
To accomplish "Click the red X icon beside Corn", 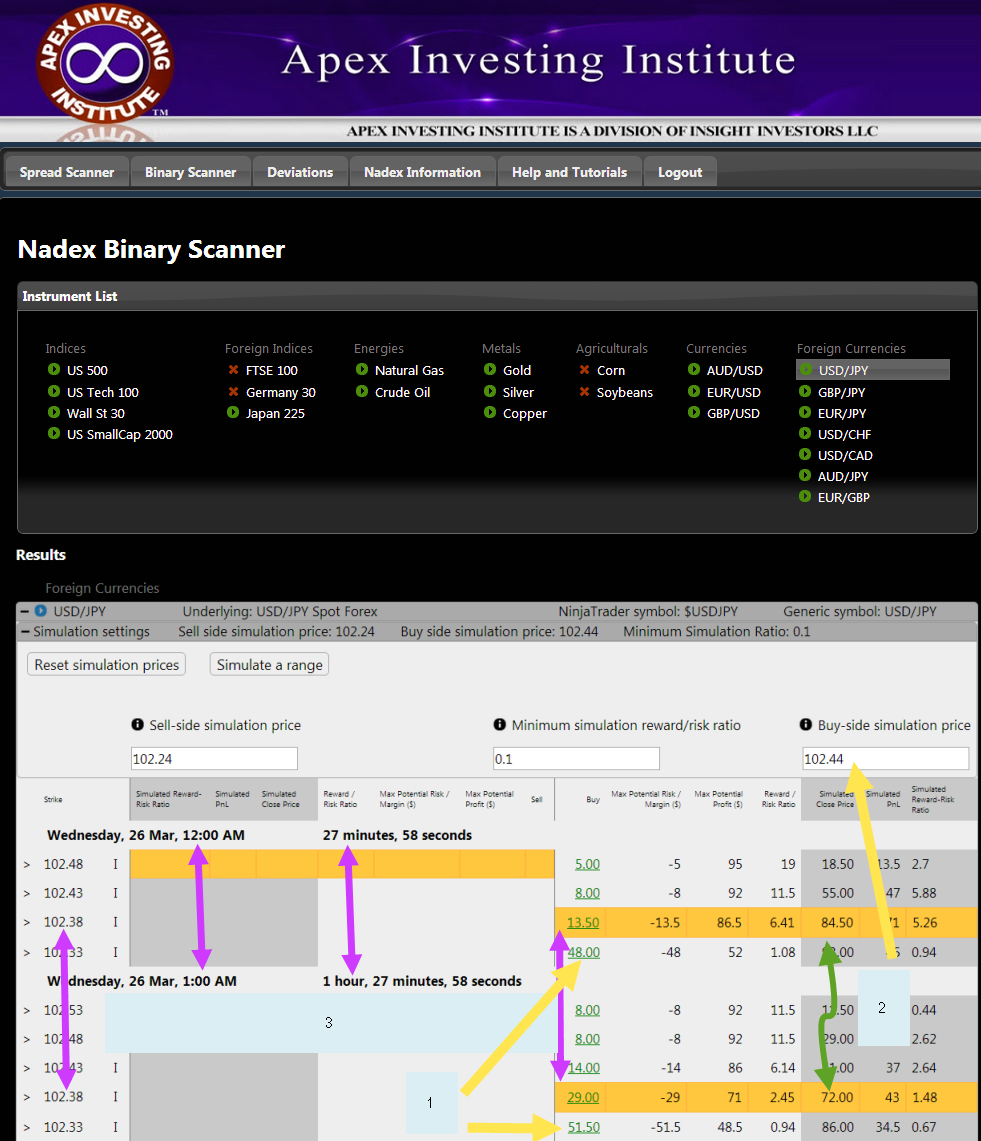I will pyautogui.click(x=584, y=370).
